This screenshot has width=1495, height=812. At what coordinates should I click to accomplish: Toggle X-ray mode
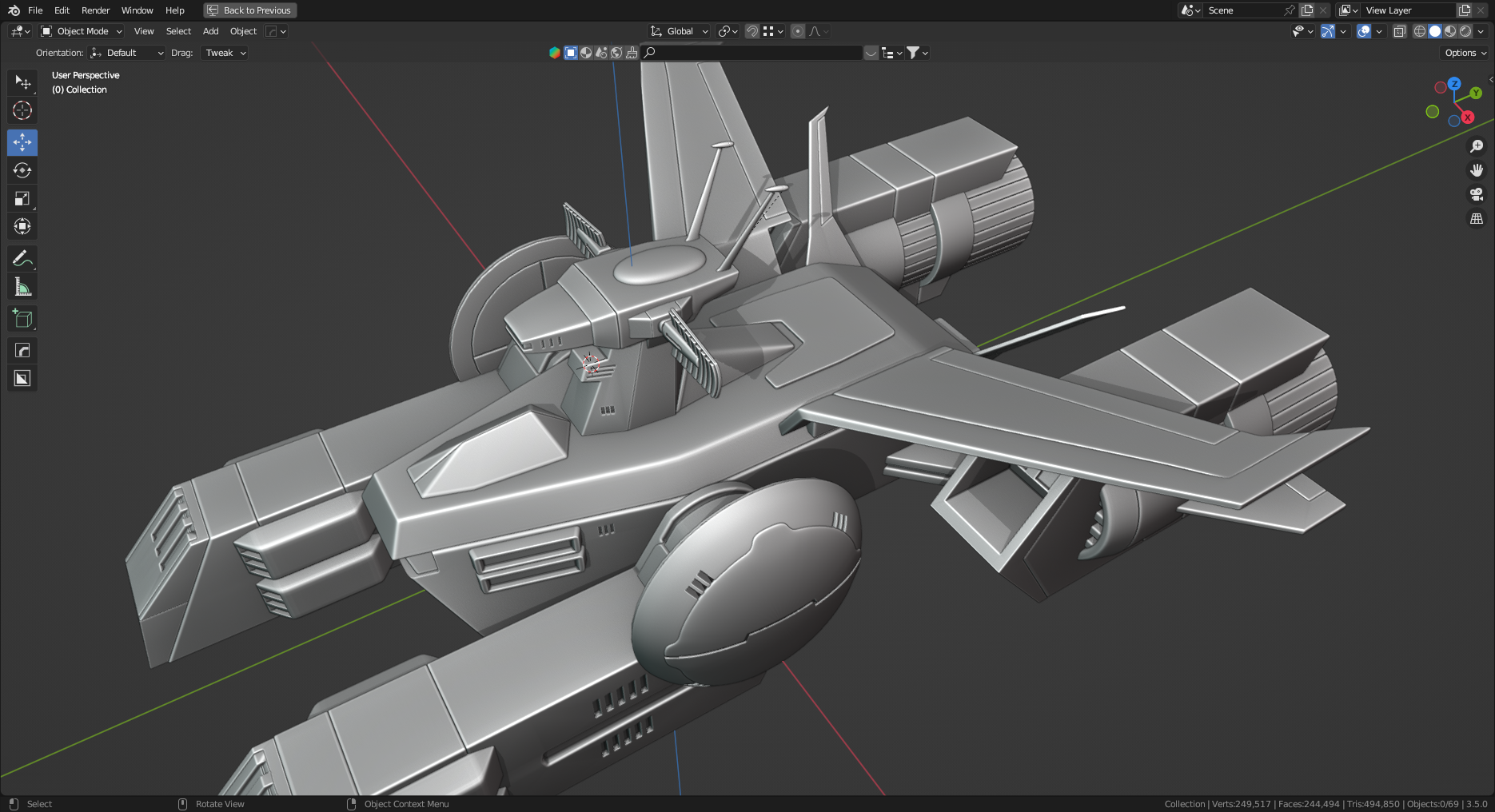pos(1399,31)
